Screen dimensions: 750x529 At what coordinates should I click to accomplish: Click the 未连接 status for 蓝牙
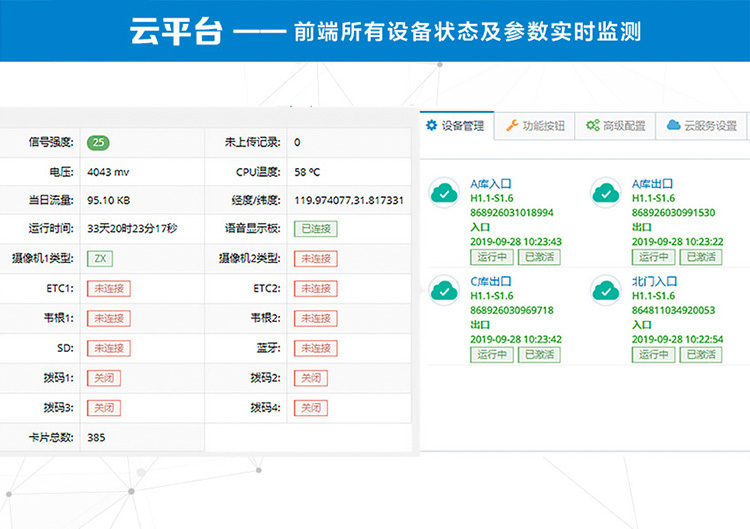coord(314,348)
